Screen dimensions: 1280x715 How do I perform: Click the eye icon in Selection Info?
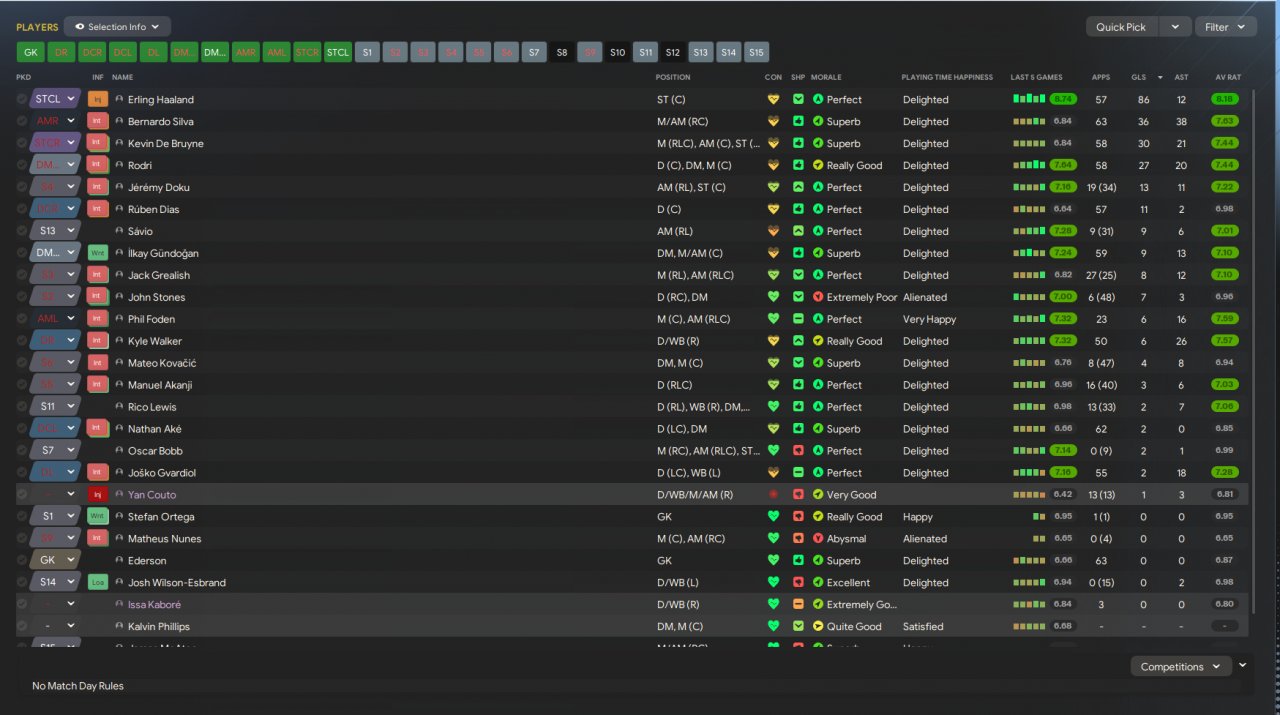point(80,27)
